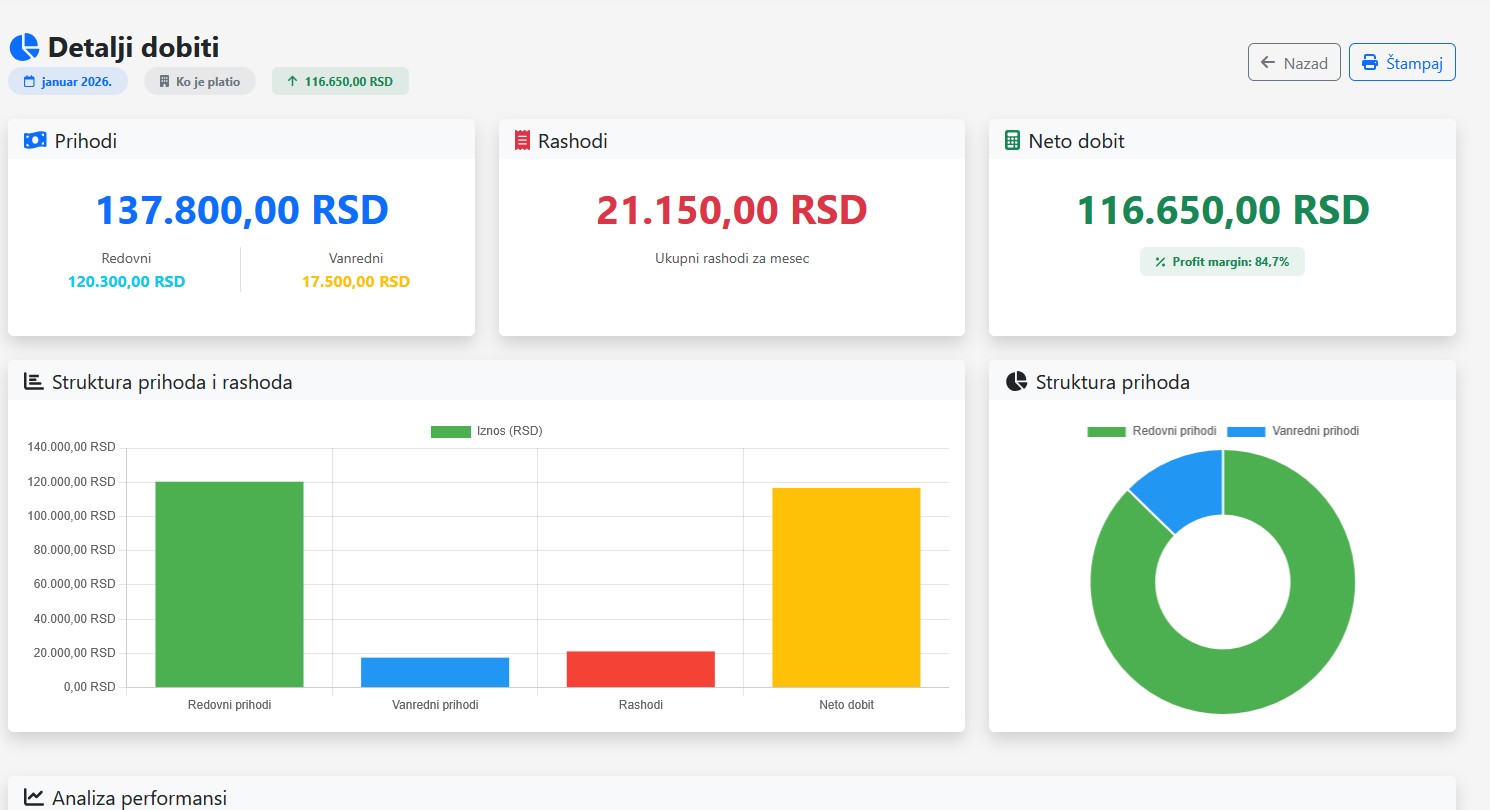Click the line chart icon beside Analiza performansi

pyautogui.click(x=34, y=797)
